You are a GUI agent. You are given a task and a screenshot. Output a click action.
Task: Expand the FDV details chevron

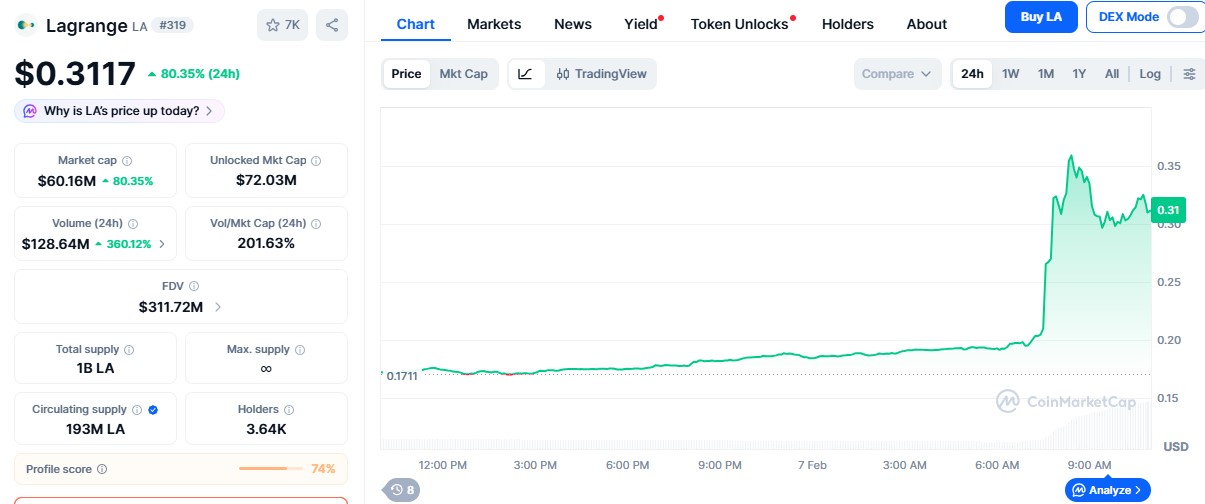(218, 307)
